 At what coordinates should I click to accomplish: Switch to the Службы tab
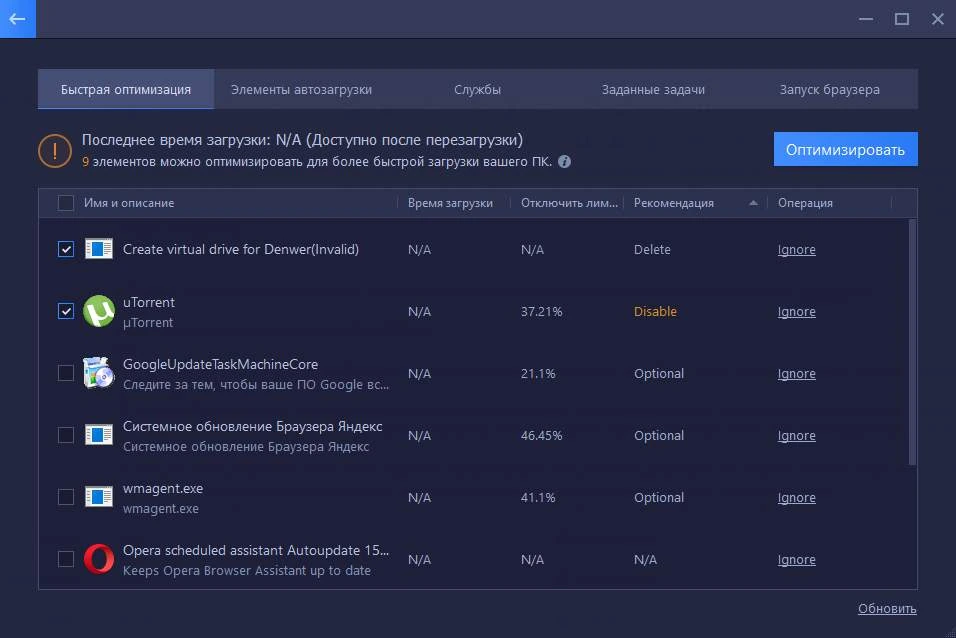pos(477,89)
